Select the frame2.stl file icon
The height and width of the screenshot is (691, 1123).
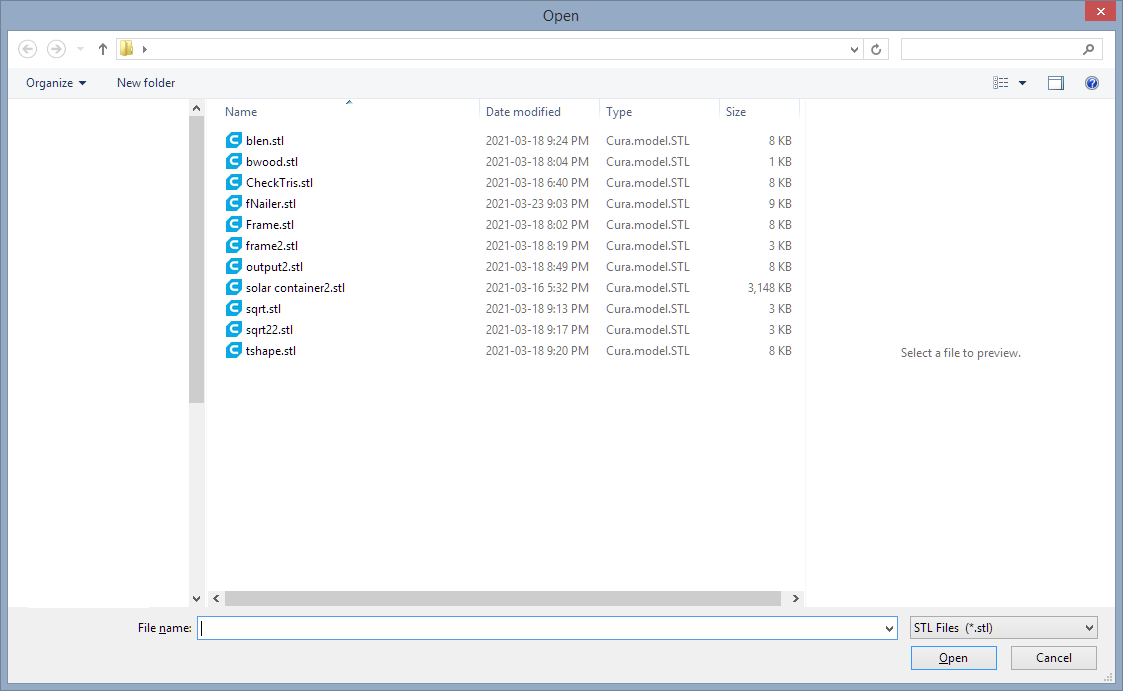coord(233,246)
